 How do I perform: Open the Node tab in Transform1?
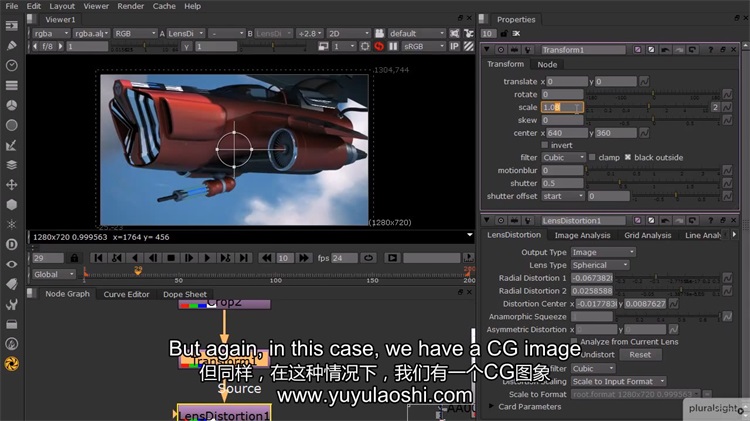click(x=547, y=65)
